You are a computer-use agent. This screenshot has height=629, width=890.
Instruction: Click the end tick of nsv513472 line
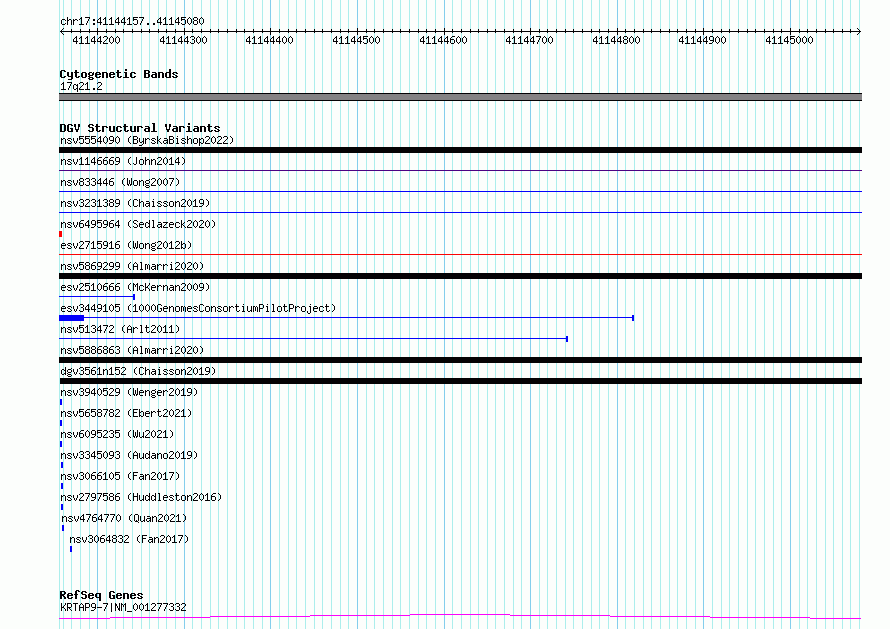pos(567,339)
